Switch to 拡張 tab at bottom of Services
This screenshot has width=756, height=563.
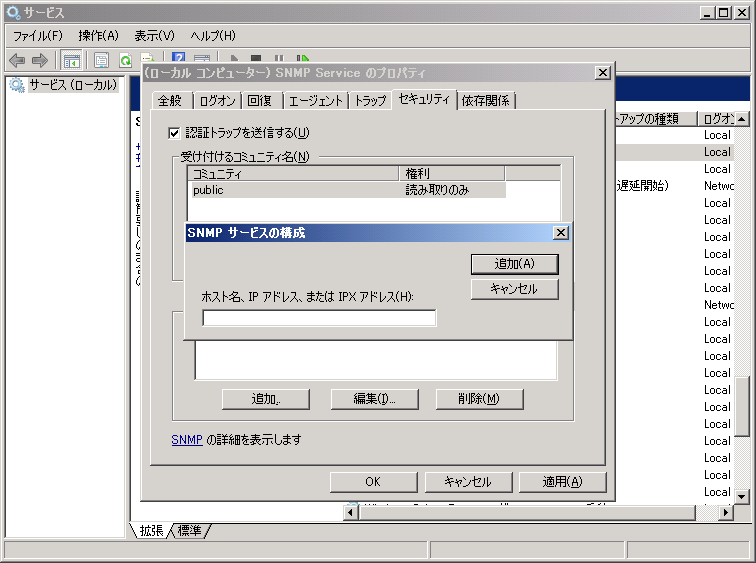151,531
